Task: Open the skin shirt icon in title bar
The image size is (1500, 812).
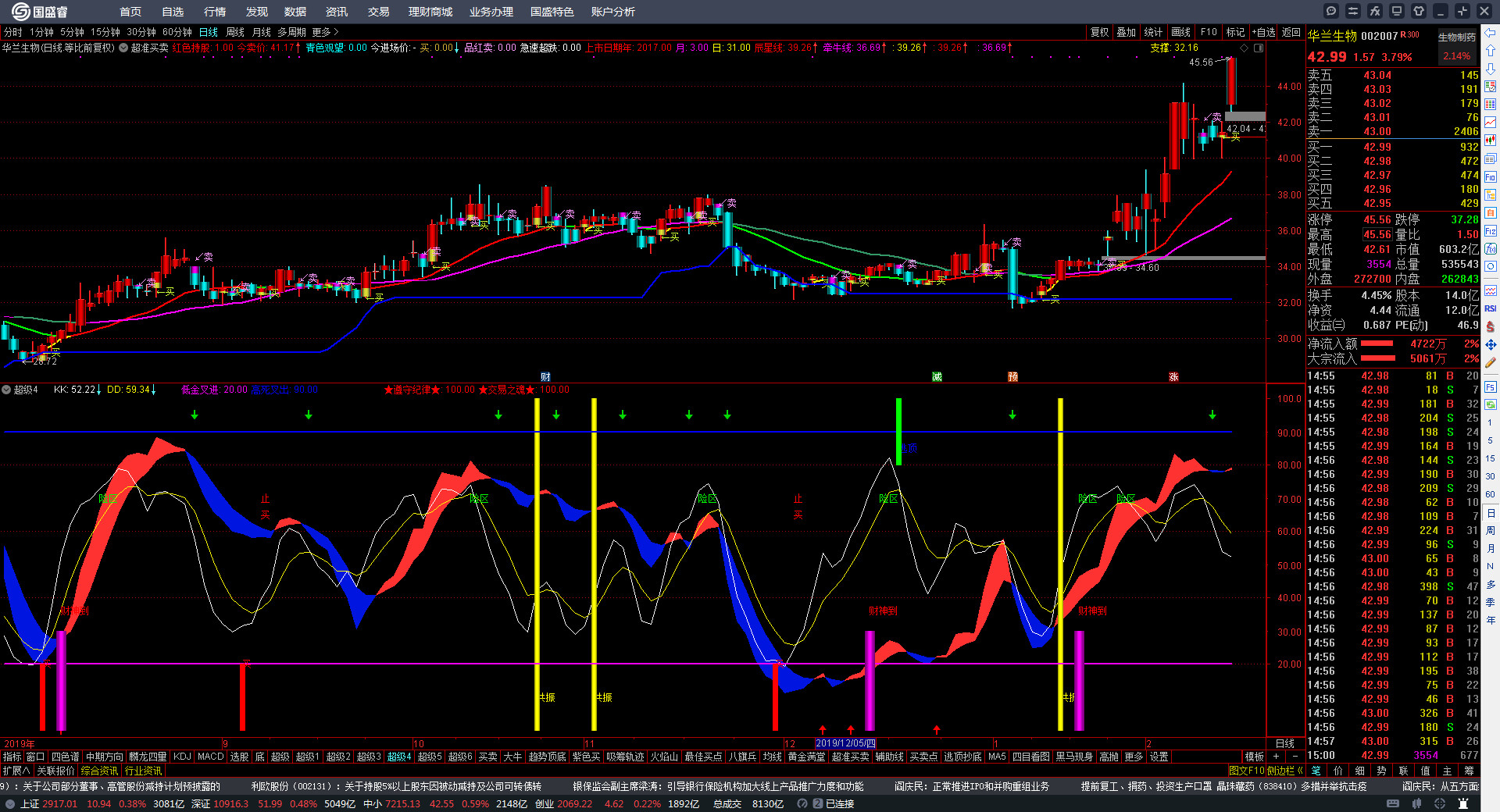Action: coord(1419,11)
